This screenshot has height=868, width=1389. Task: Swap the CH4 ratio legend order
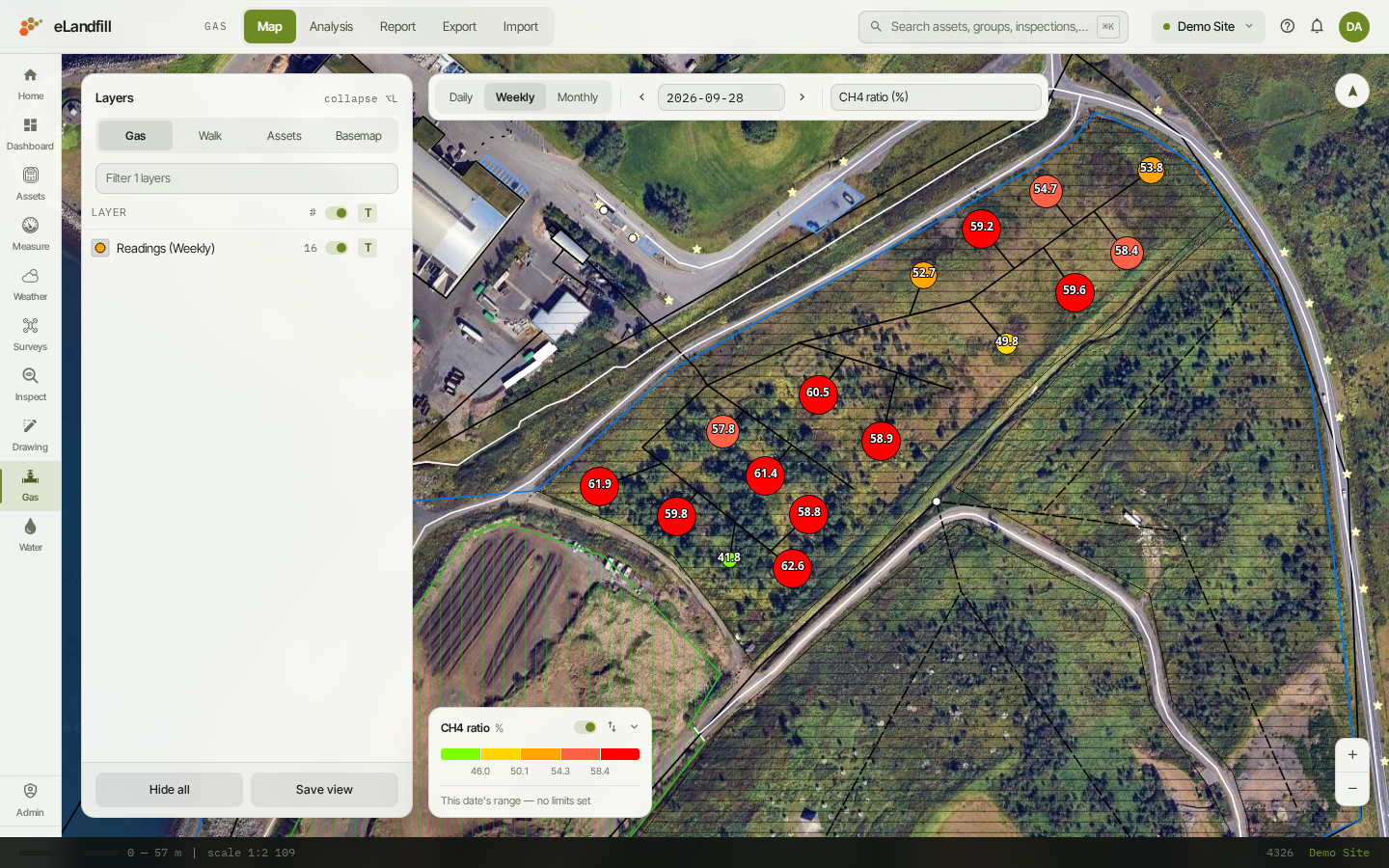612,727
